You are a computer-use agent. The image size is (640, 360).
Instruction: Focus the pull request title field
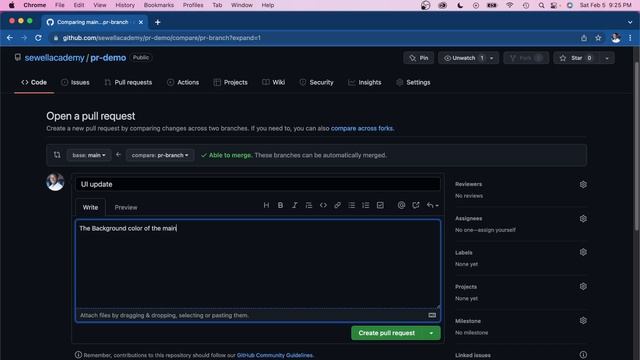coord(258,184)
